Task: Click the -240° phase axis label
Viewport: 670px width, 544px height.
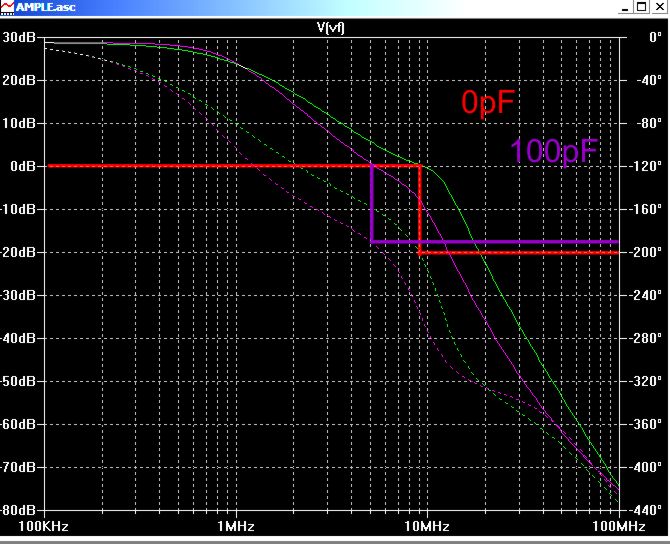Action: [x=646, y=295]
